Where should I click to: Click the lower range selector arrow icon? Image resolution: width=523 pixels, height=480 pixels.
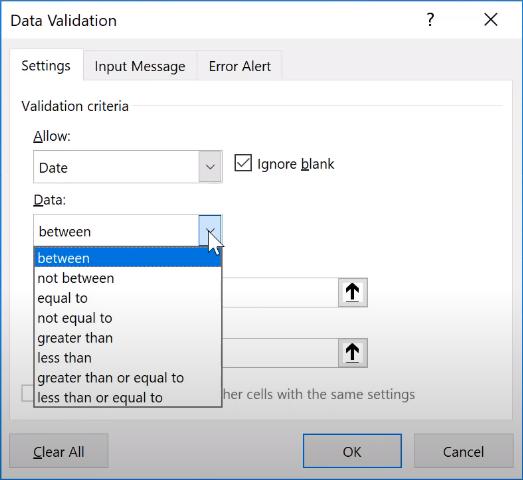pyautogui.click(x=353, y=353)
